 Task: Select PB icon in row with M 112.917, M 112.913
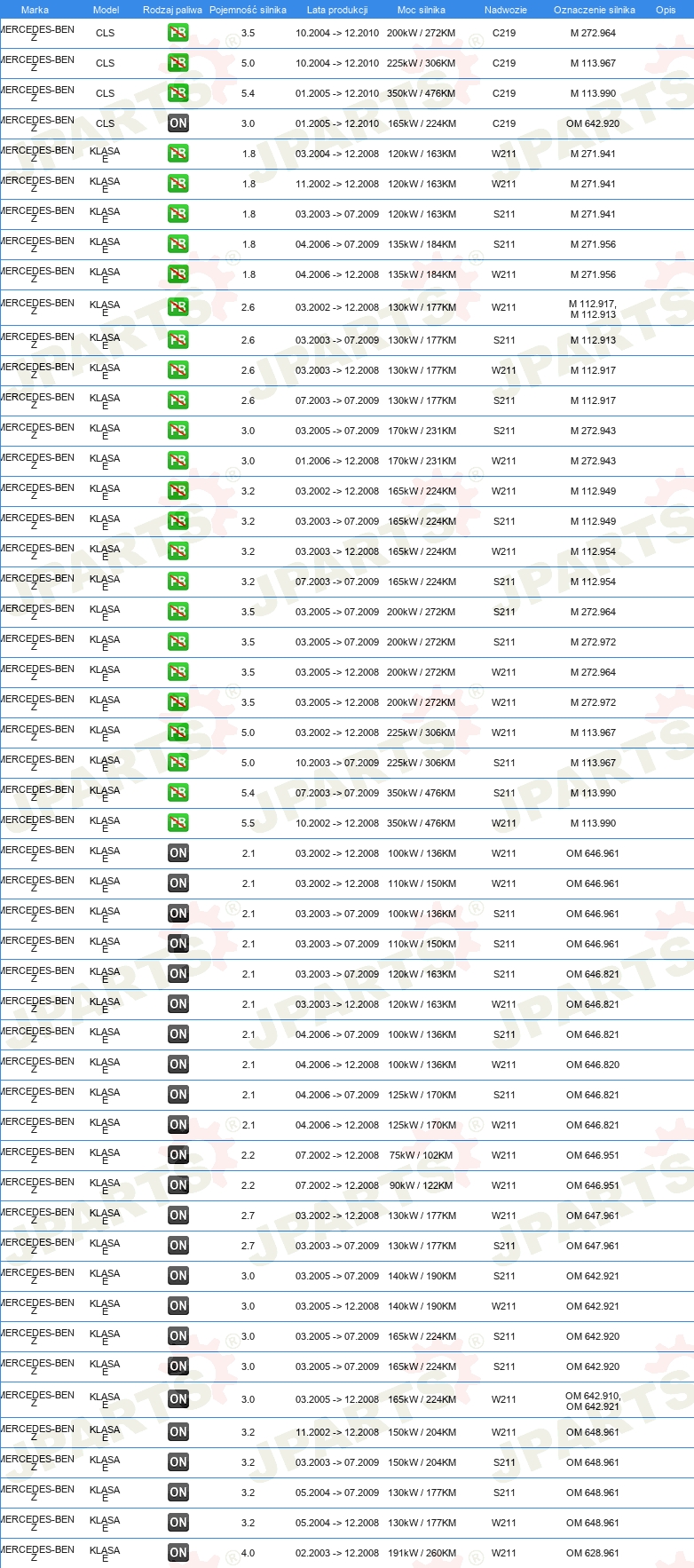(x=178, y=307)
